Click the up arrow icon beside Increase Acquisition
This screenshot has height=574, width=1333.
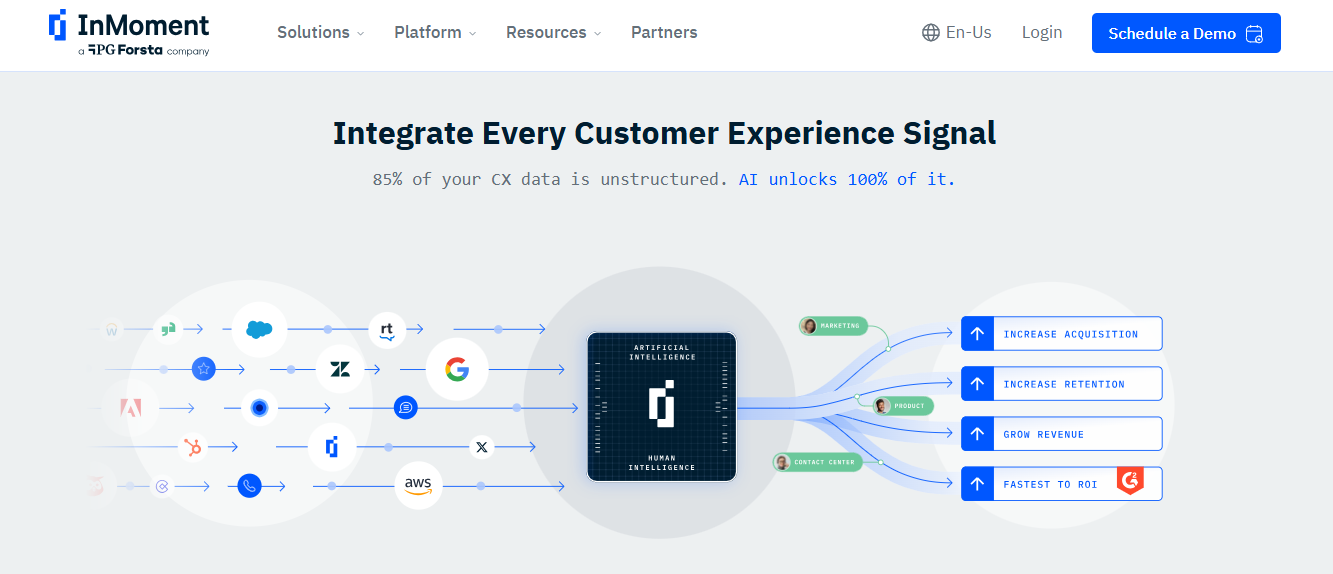(x=978, y=334)
